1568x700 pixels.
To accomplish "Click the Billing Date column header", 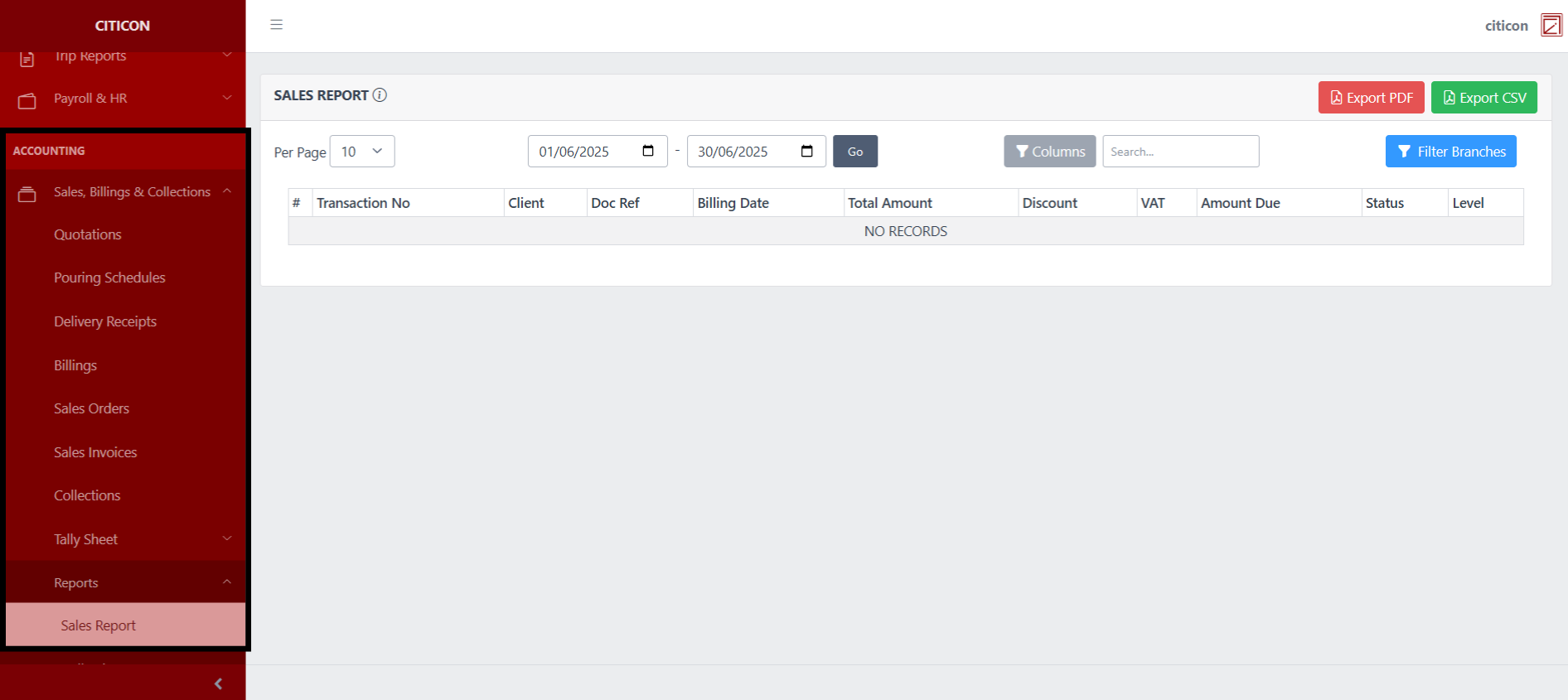I will 768,203.
